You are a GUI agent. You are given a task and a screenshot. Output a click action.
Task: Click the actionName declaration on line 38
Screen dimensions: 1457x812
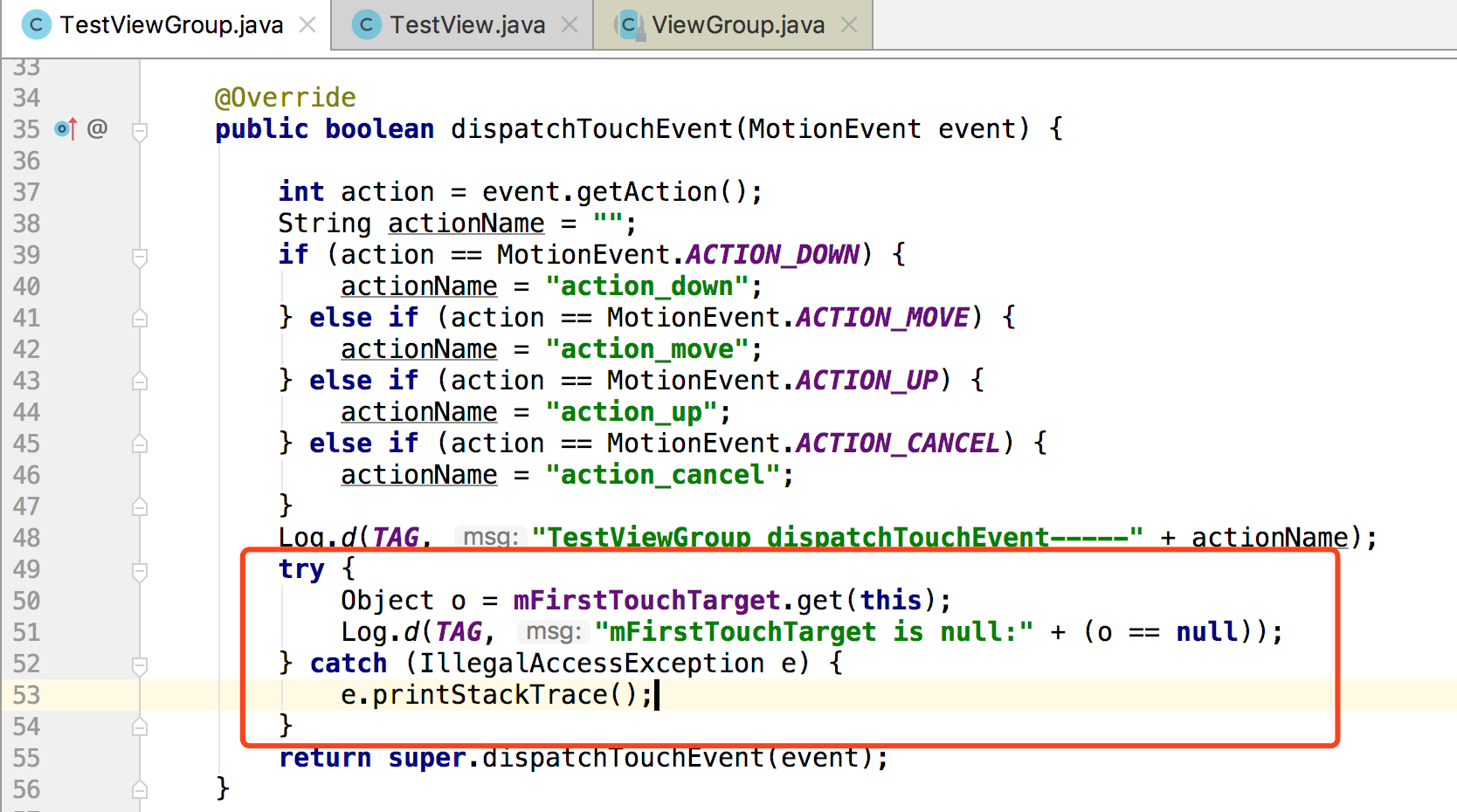pyautogui.click(x=466, y=224)
